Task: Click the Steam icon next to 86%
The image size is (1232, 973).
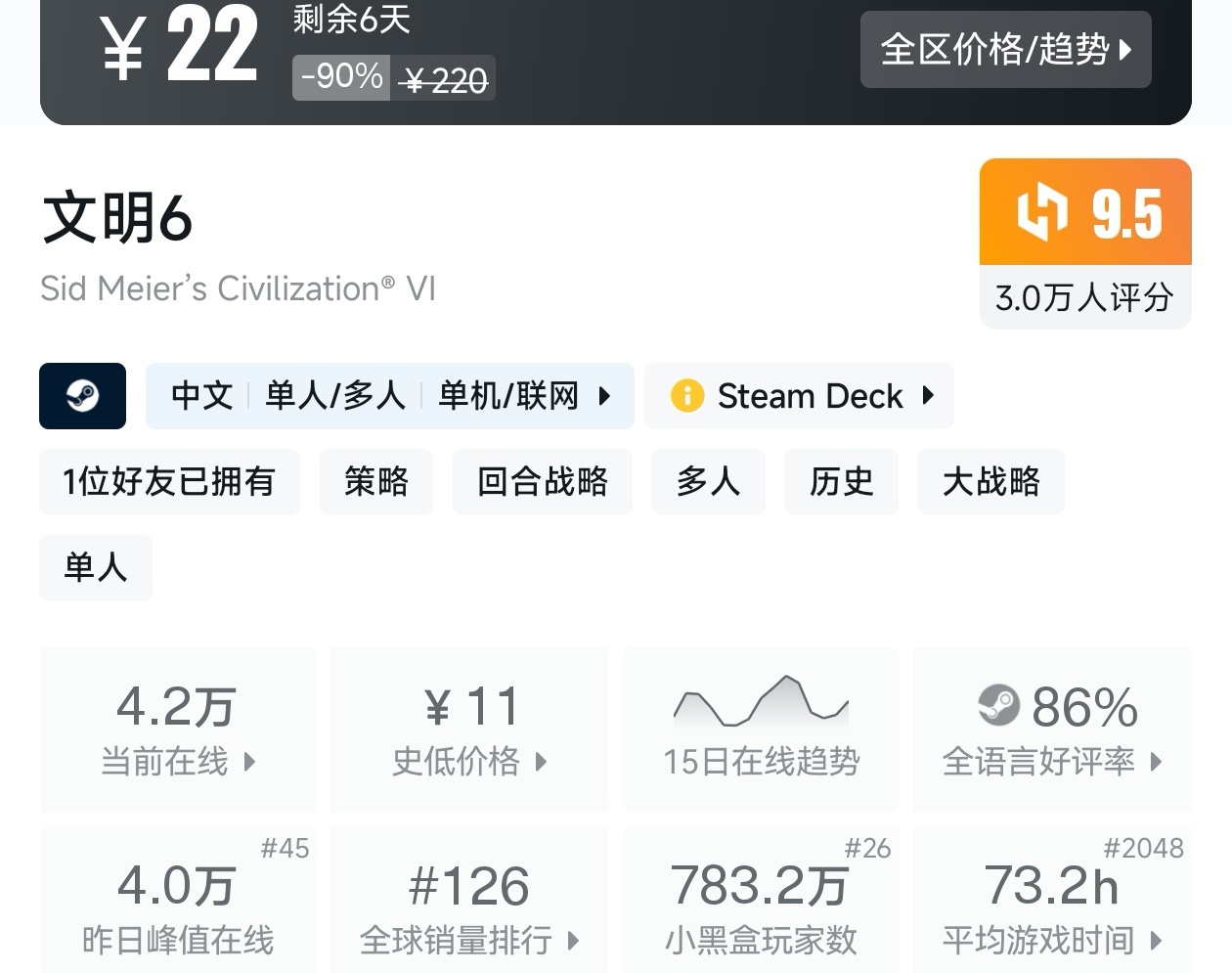Action: pos(998,705)
